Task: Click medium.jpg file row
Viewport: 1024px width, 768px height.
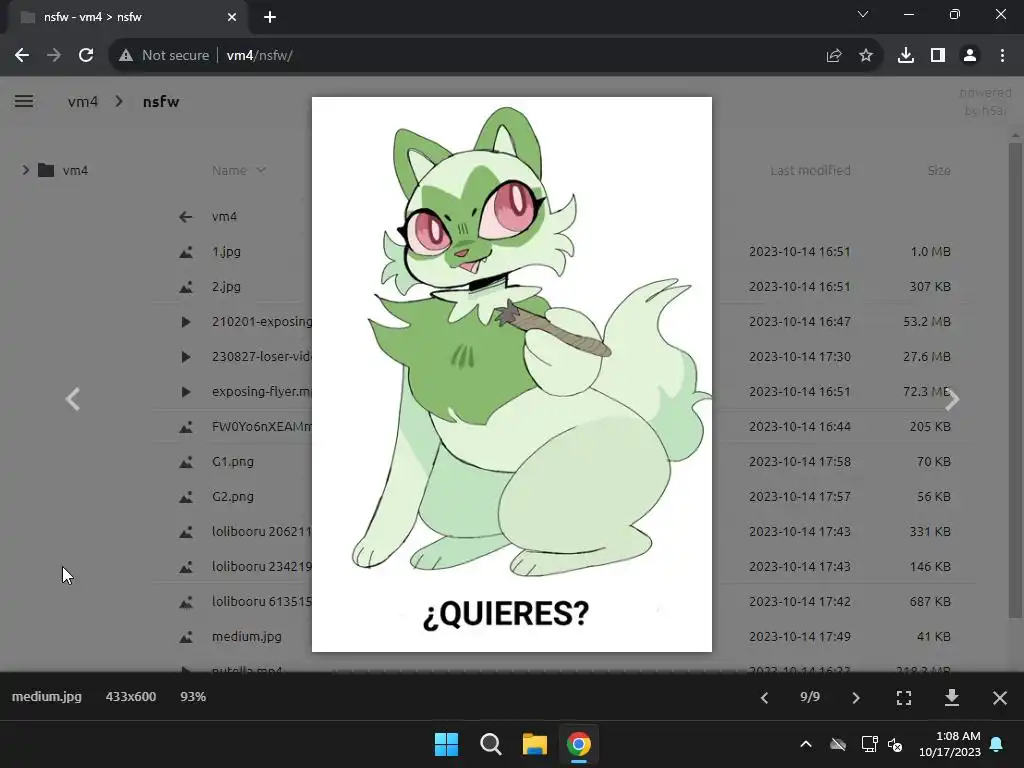Action: click(x=247, y=637)
